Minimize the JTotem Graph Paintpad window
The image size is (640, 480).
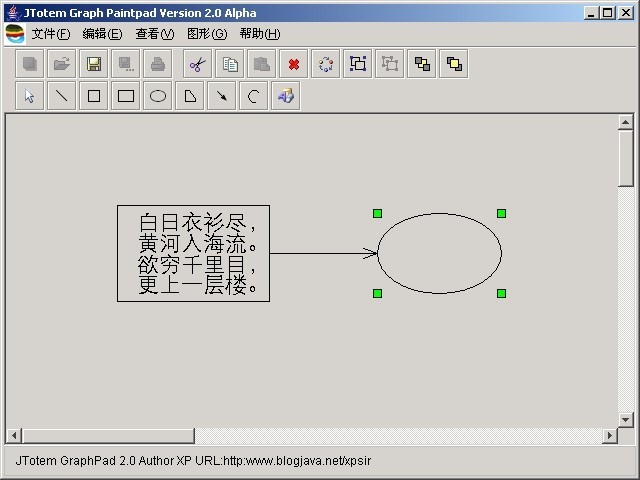pos(591,13)
